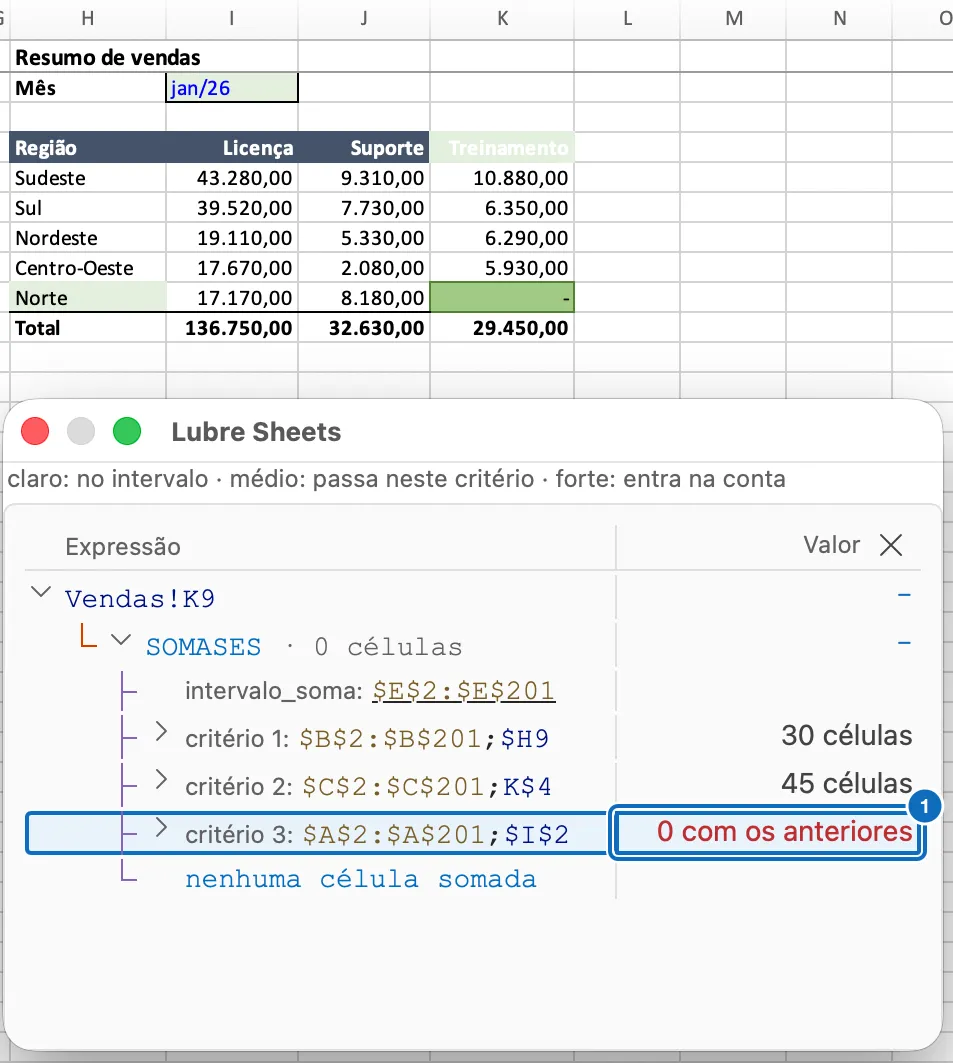Collapse the SOMASES node chevron
This screenshot has height=1063, width=953.
click(x=121, y=639)
